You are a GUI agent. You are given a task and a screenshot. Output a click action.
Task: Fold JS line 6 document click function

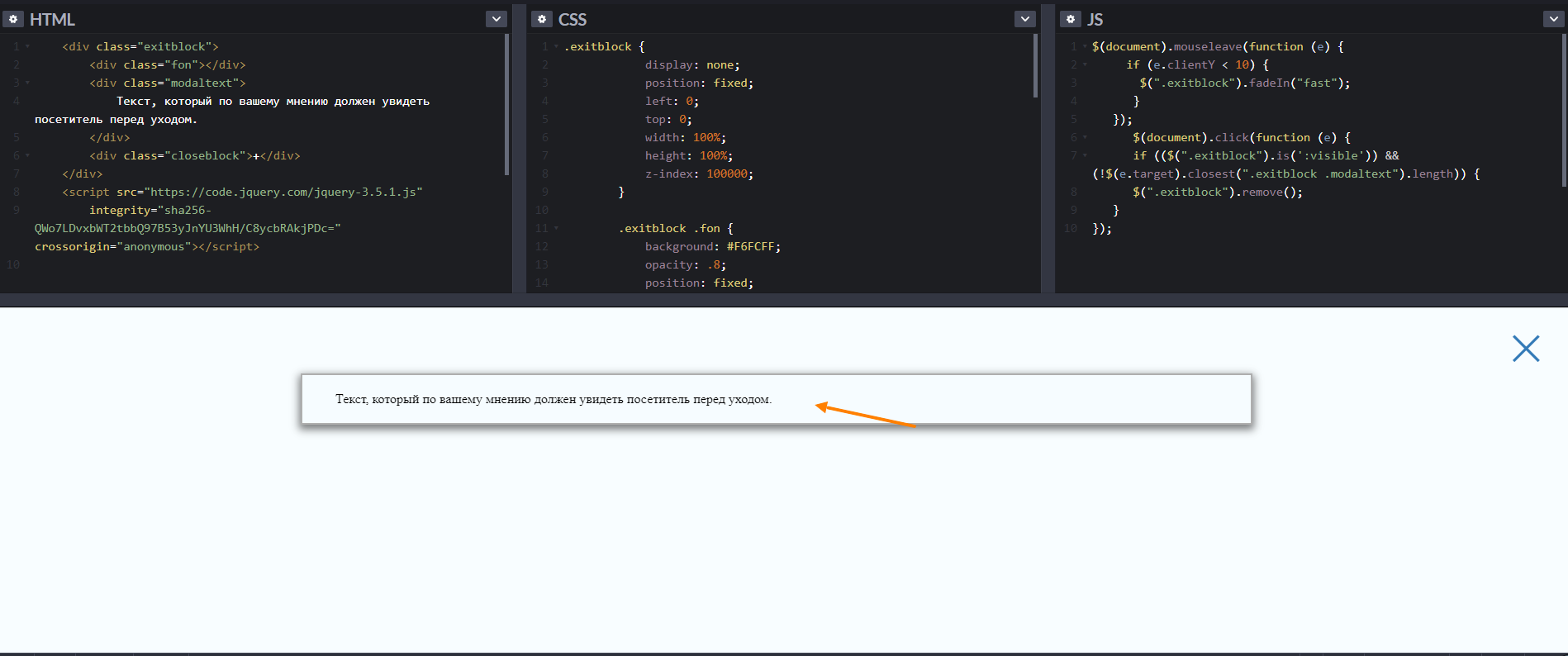tap(1085, 138)
